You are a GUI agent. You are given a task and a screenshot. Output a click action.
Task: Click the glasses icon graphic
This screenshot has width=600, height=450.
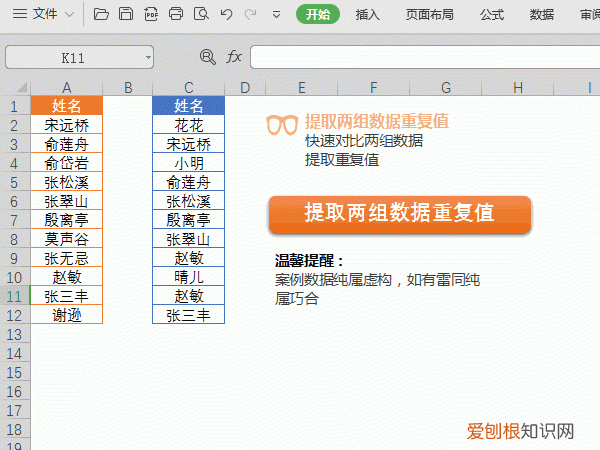point(282,125)
